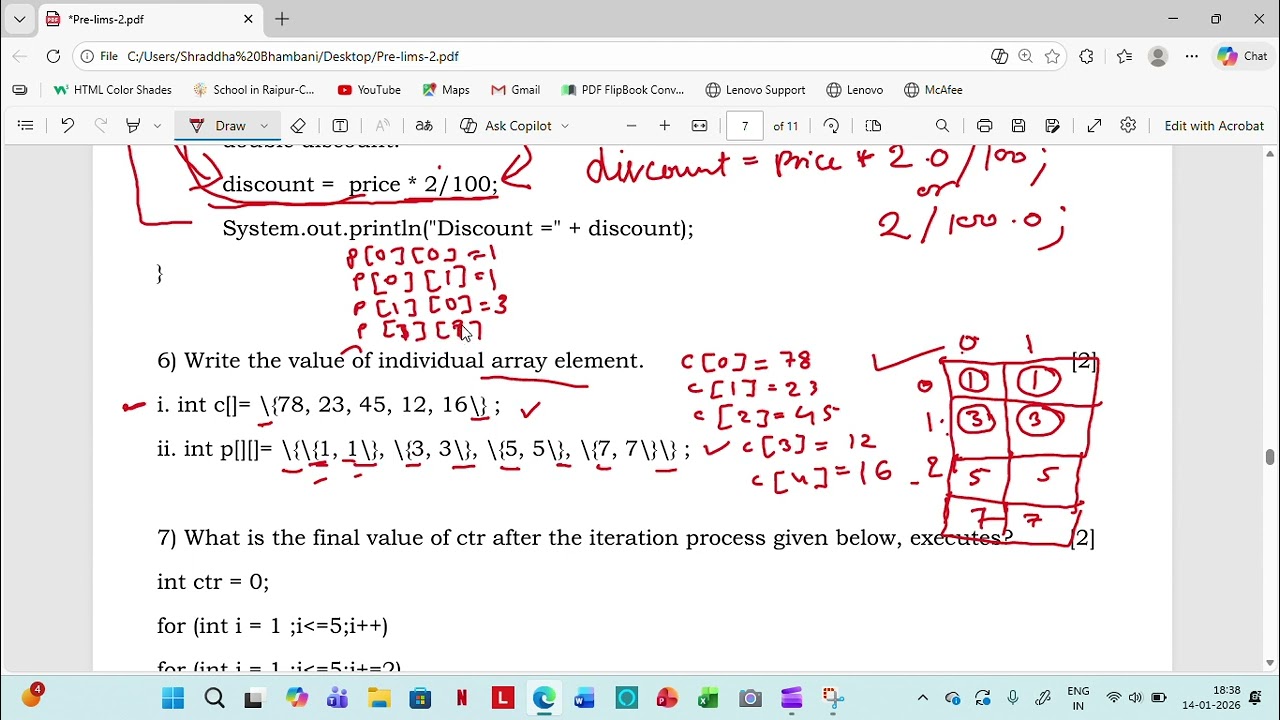The width and height of the screenshot is (1280, 720).
Task: Open McAfee bookmark
Action: pos(934,90)
